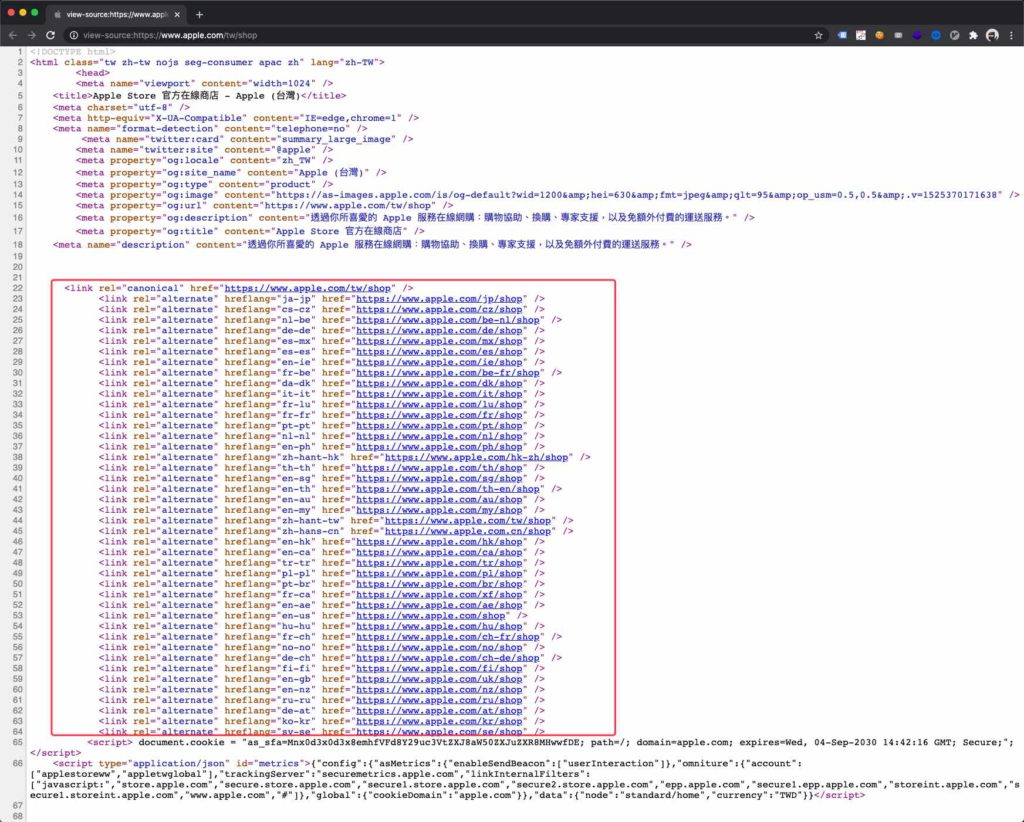
Task: Open a new tab with the plus button
Action: click(199, 14)
